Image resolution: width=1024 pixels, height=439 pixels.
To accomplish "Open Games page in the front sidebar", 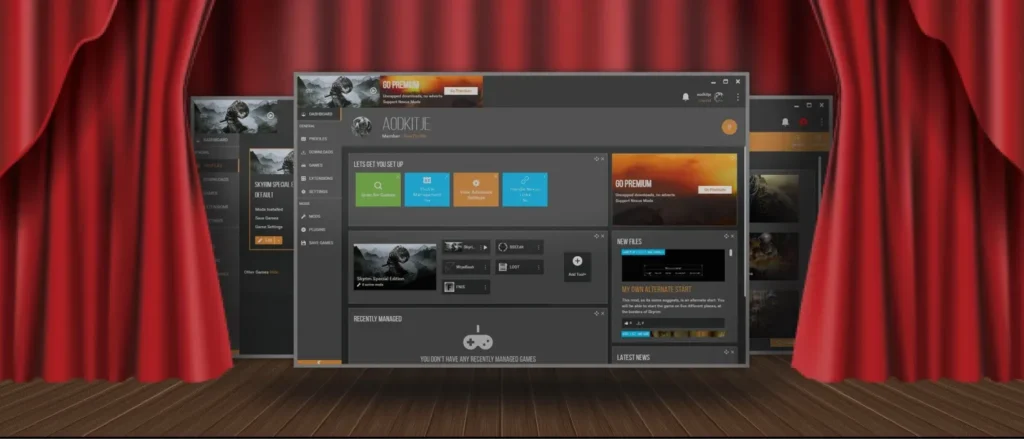I will tap(320, 165).
